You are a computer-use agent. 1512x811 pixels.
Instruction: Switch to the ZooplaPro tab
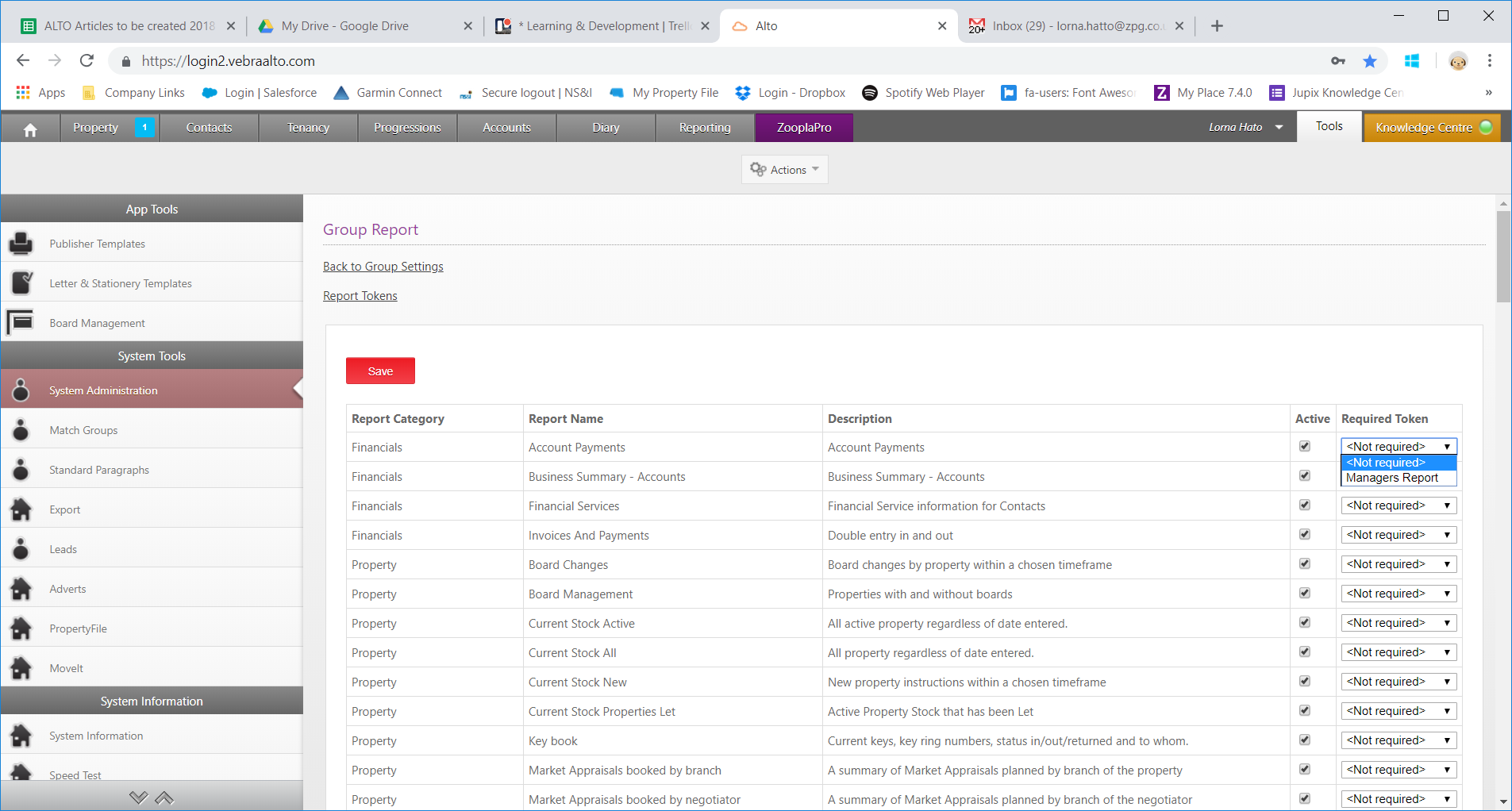pyautogui.click(x=804, y=128)
